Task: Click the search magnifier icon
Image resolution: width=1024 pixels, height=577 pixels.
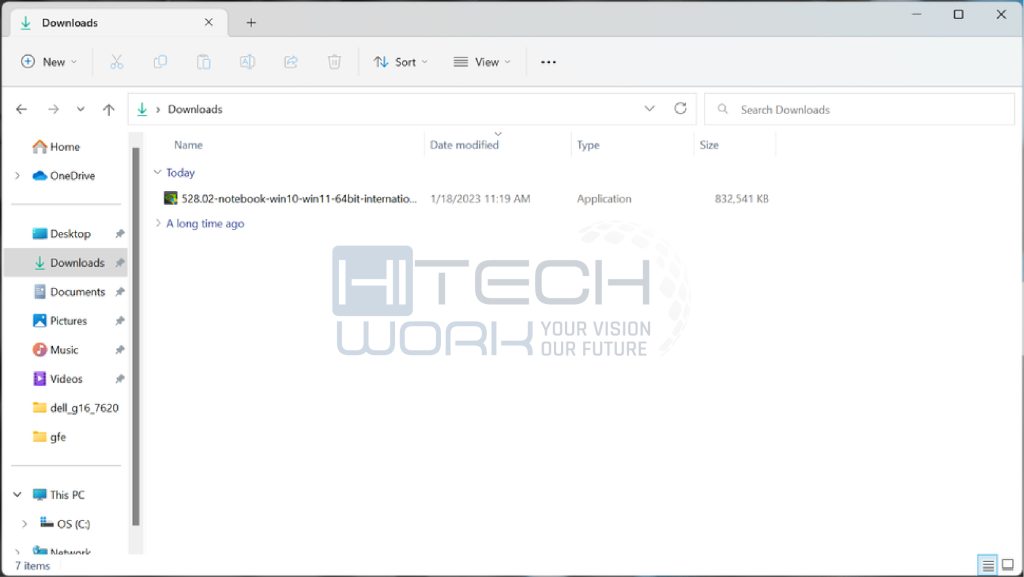Action: [723, 109]
